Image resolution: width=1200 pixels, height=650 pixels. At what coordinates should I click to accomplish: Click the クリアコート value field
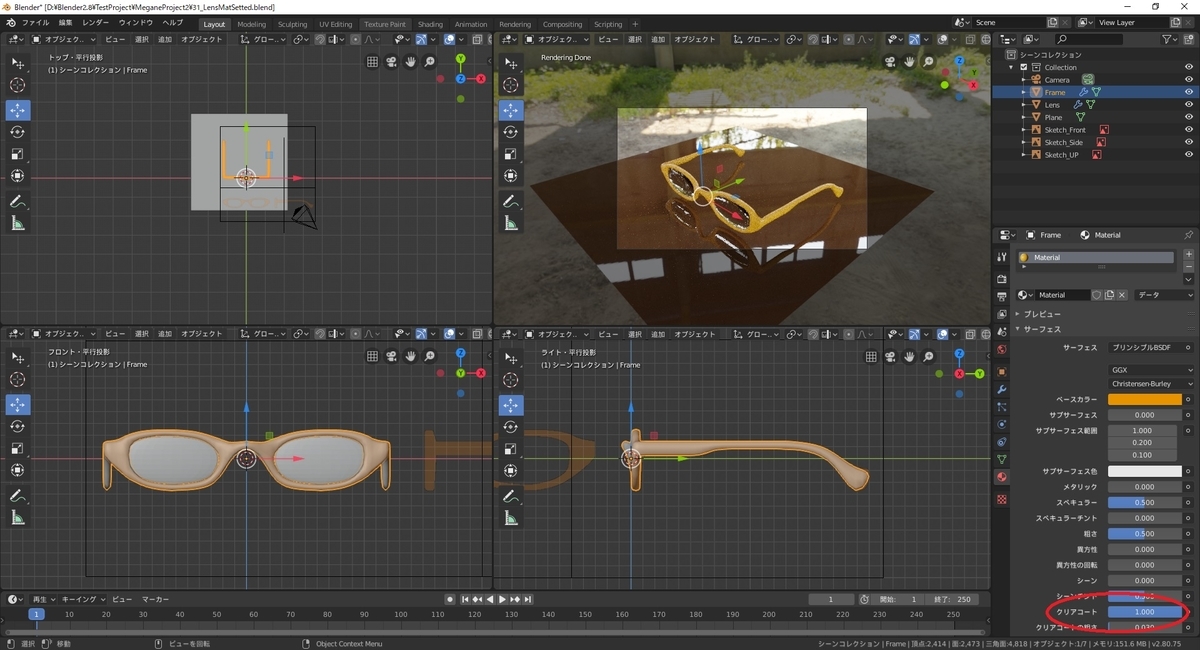(1144, 611)
